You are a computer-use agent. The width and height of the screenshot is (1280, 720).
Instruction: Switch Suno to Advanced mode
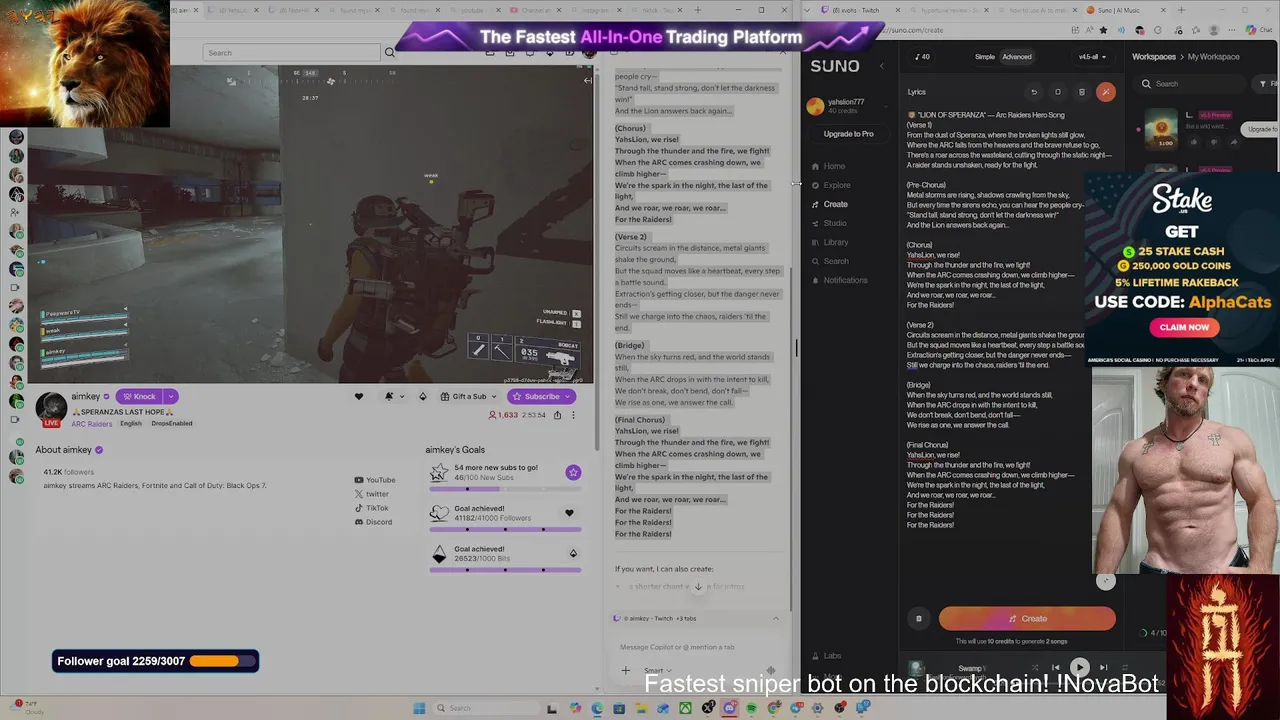[x=1017, y=57]
